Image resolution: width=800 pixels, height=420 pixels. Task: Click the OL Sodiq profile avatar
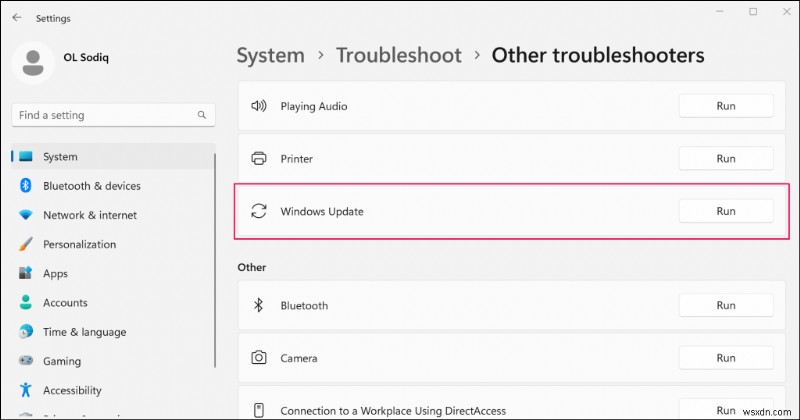33,63
